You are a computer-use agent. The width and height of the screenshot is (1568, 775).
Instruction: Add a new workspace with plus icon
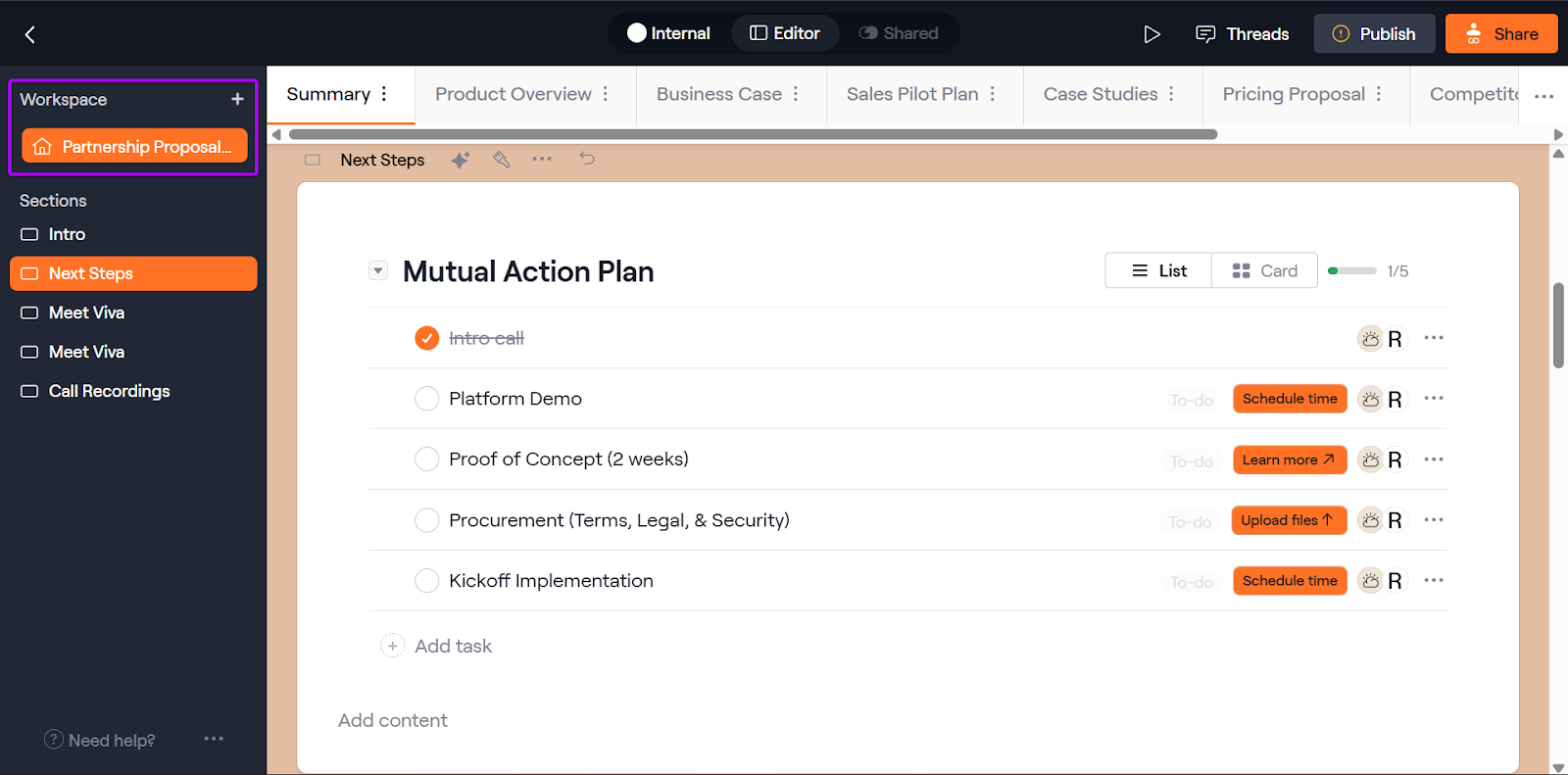click(237, 99)
